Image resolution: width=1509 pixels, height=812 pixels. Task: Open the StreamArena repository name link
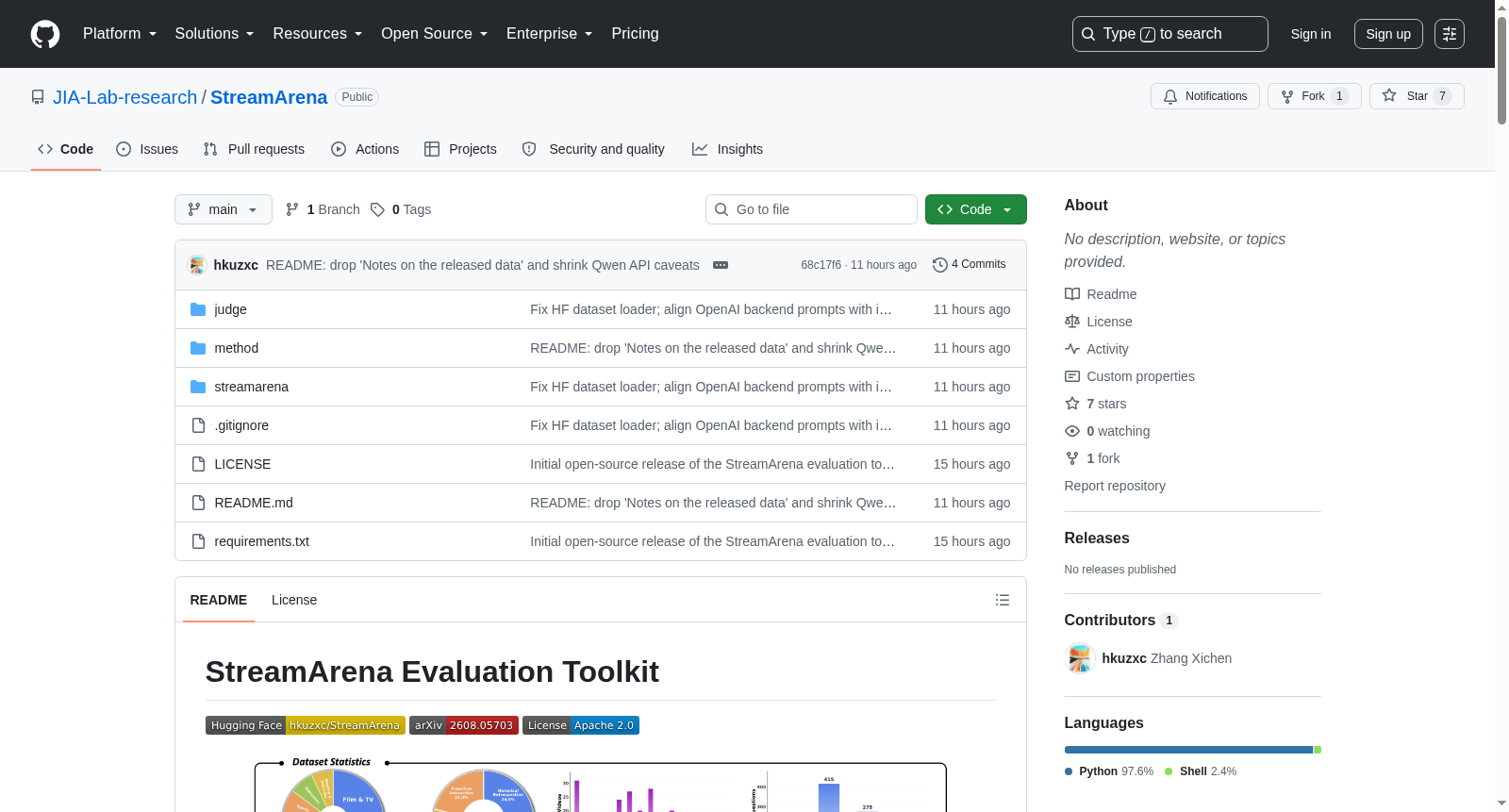point(269,97)
